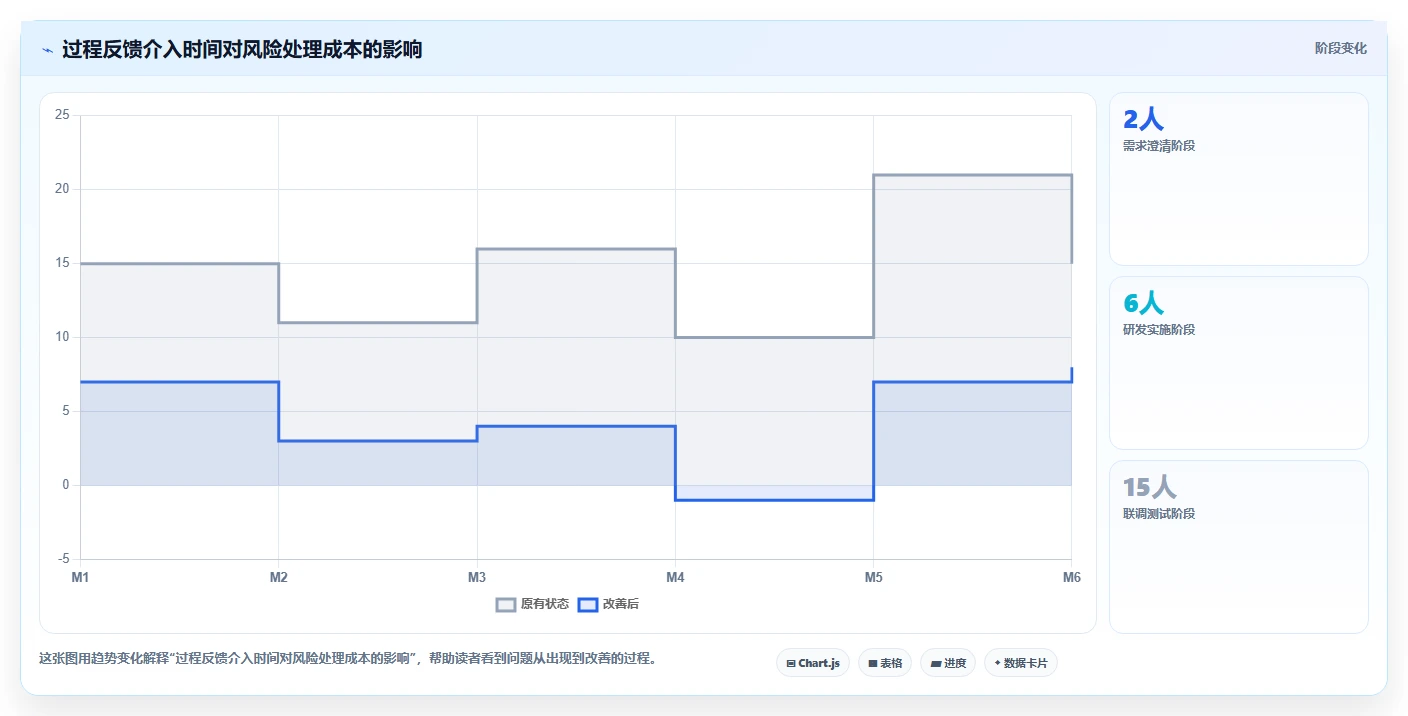Click the 数据卡片 tag chip
Viewport: 1408px width, 716px height.
(x=1021, y=663)
